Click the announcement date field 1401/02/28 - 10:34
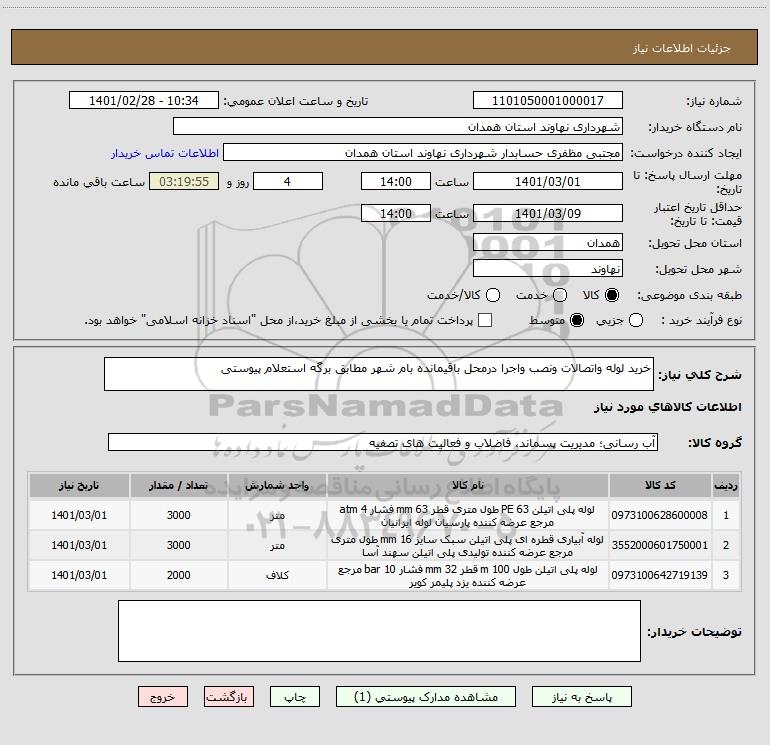770x745 pixels. click(144, 101)
